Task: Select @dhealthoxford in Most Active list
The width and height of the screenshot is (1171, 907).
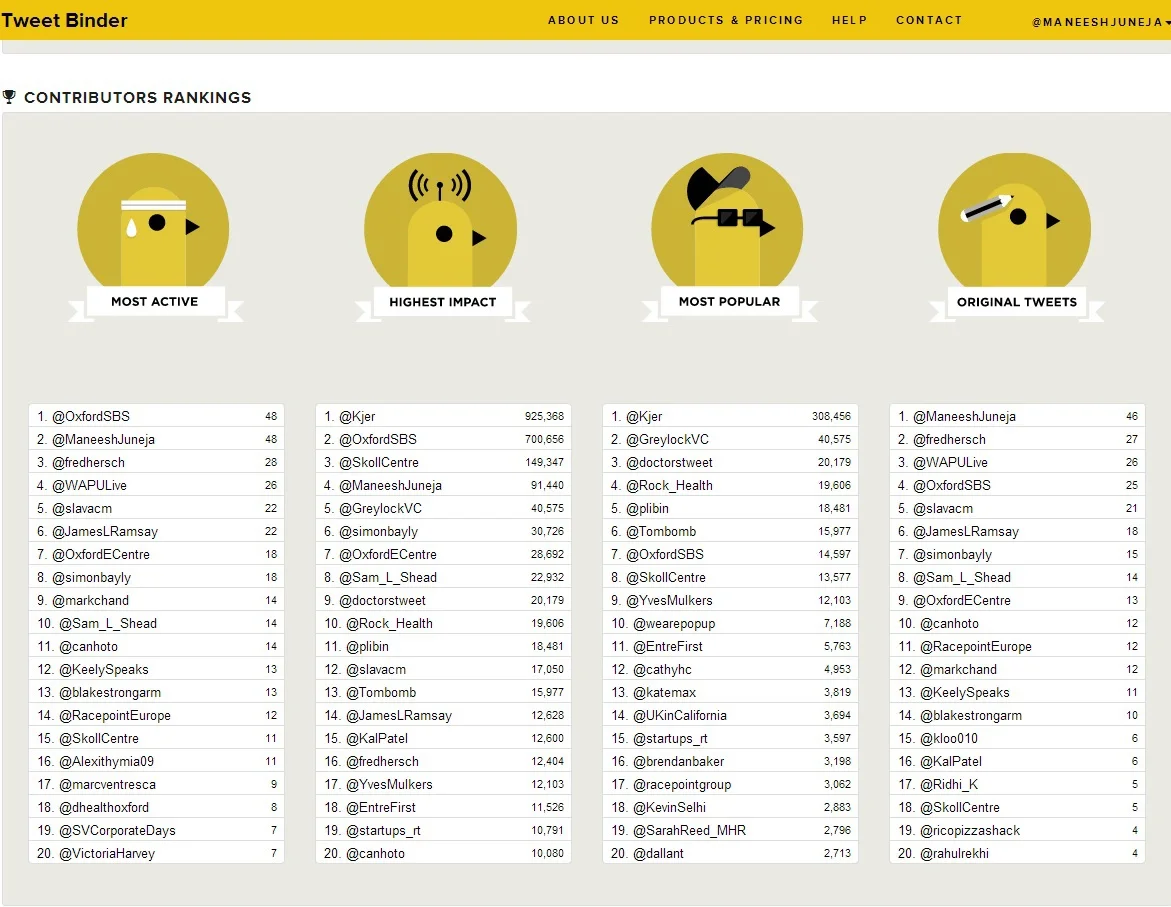Action: pos(104,808)
